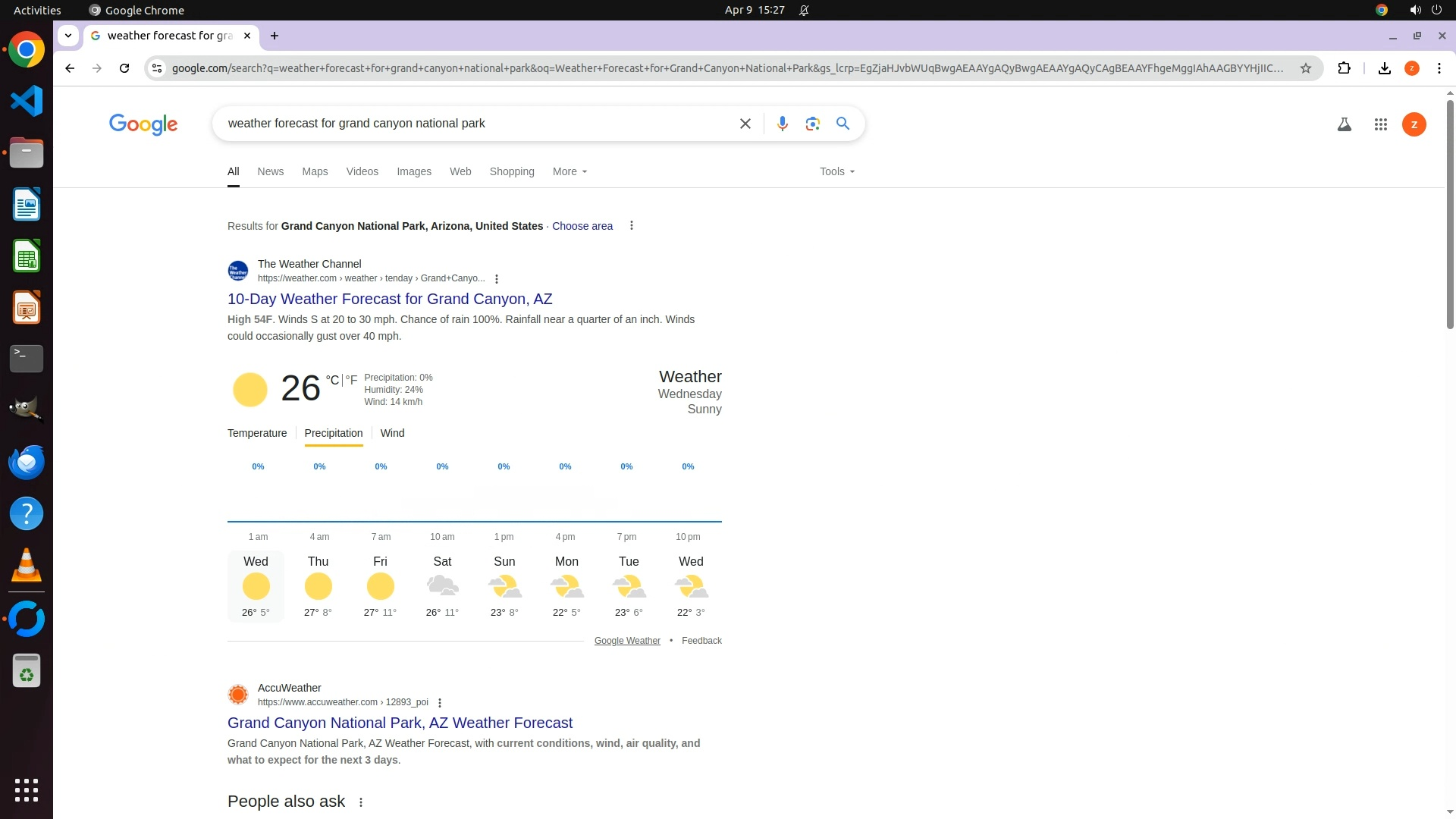Reload the current page

(x=124, y=68)
